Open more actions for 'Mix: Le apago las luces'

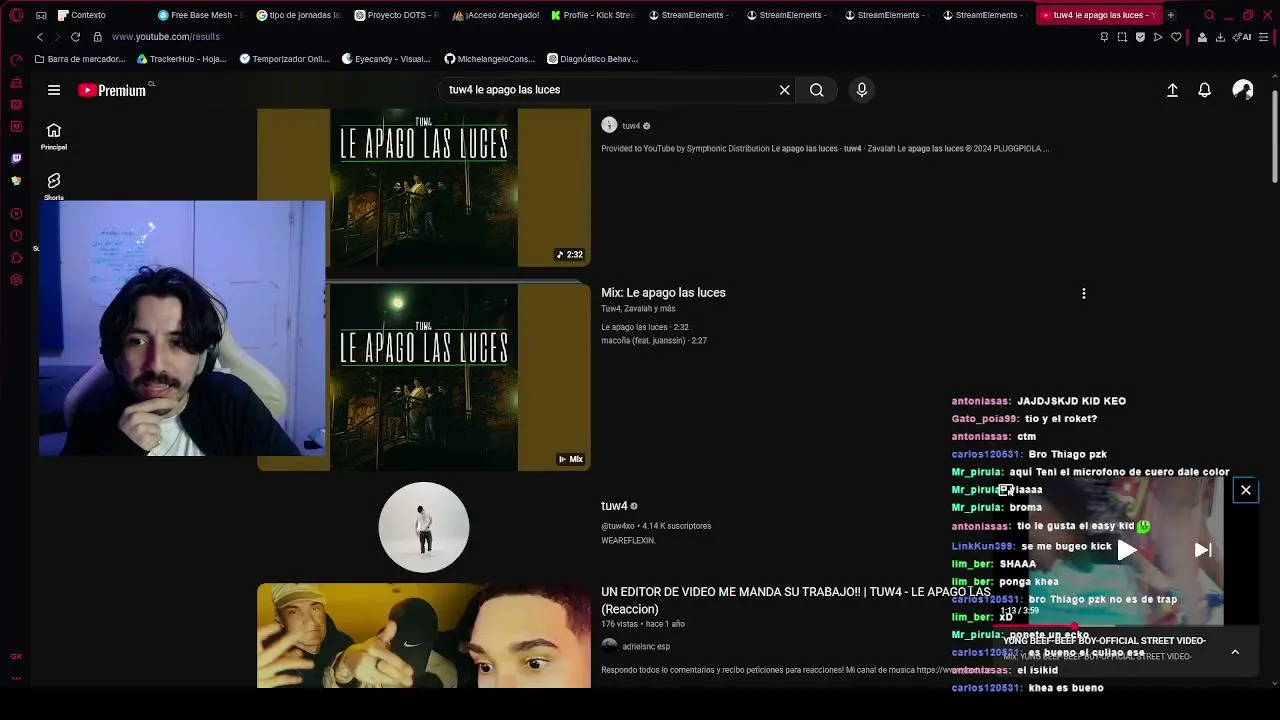click(1083, 294)
